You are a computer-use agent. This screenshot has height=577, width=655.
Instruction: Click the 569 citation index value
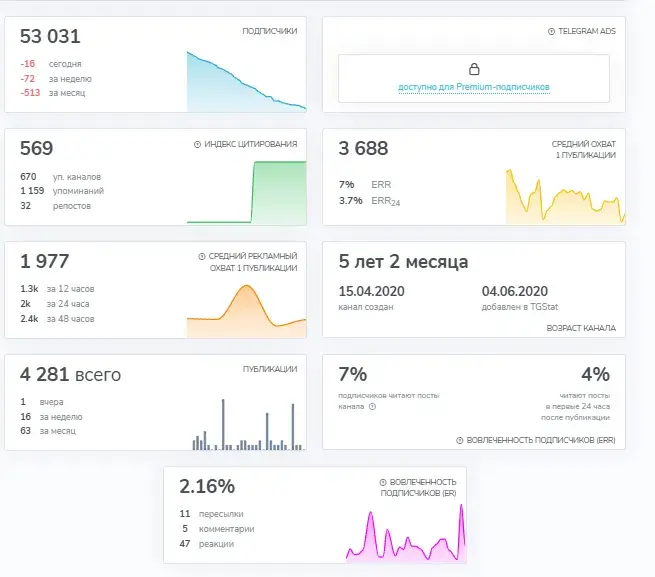click(36, 148)
